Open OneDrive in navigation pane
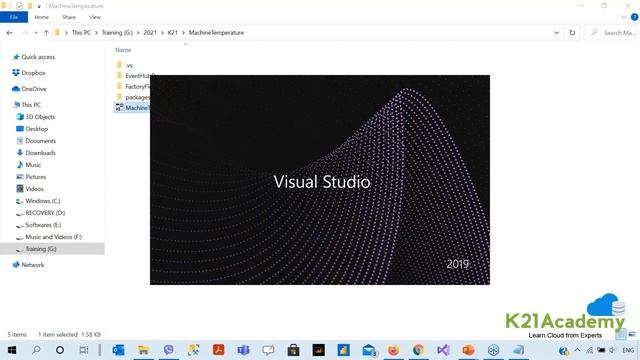 (x=29, y=89)
